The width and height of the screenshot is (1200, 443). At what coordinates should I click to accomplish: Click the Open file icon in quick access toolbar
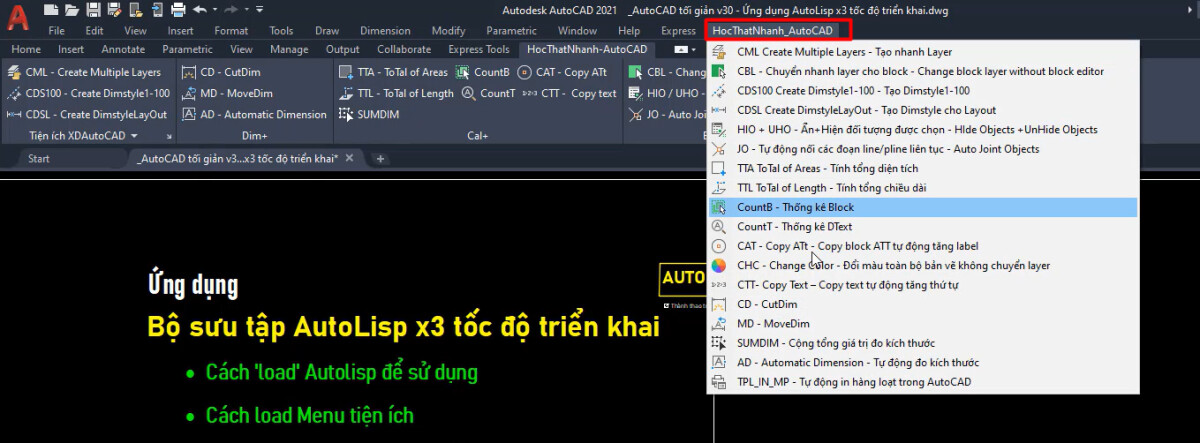pos(74,10)
